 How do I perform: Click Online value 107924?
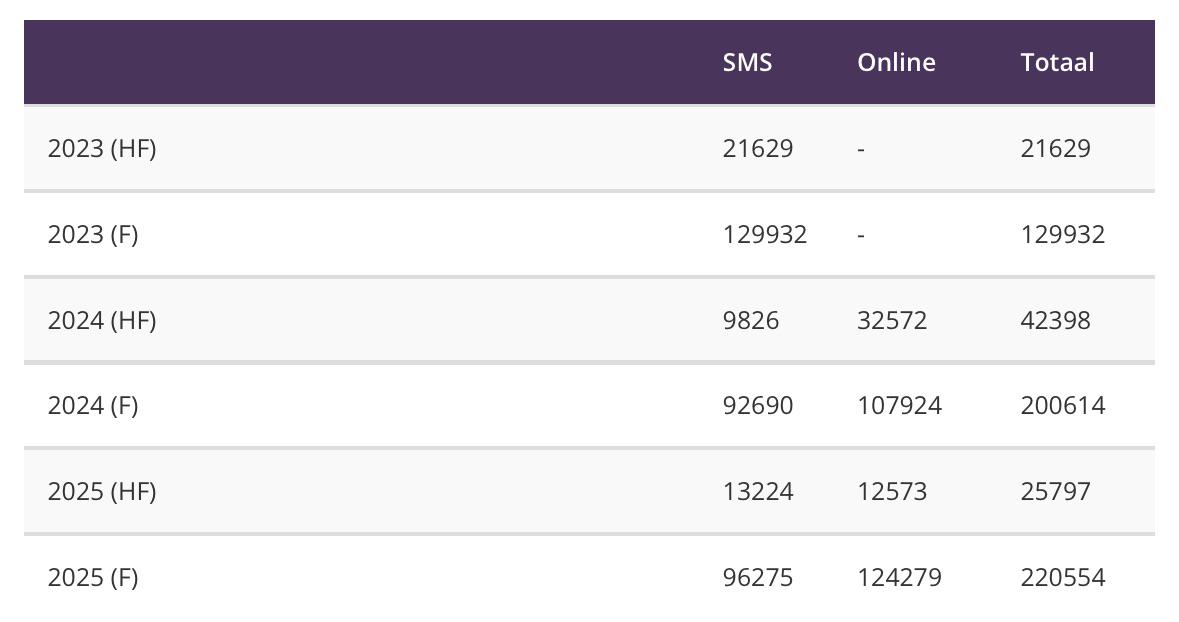click(899, 405)
